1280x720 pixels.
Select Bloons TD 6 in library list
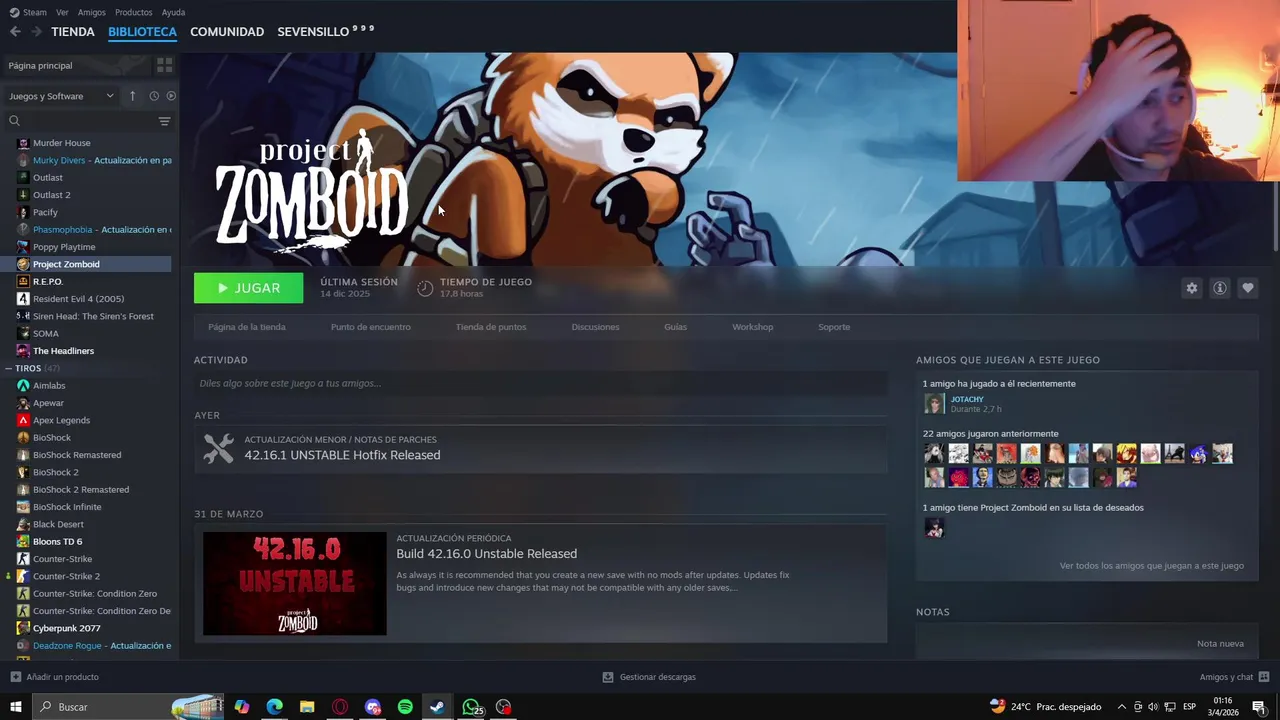point(57,541)
